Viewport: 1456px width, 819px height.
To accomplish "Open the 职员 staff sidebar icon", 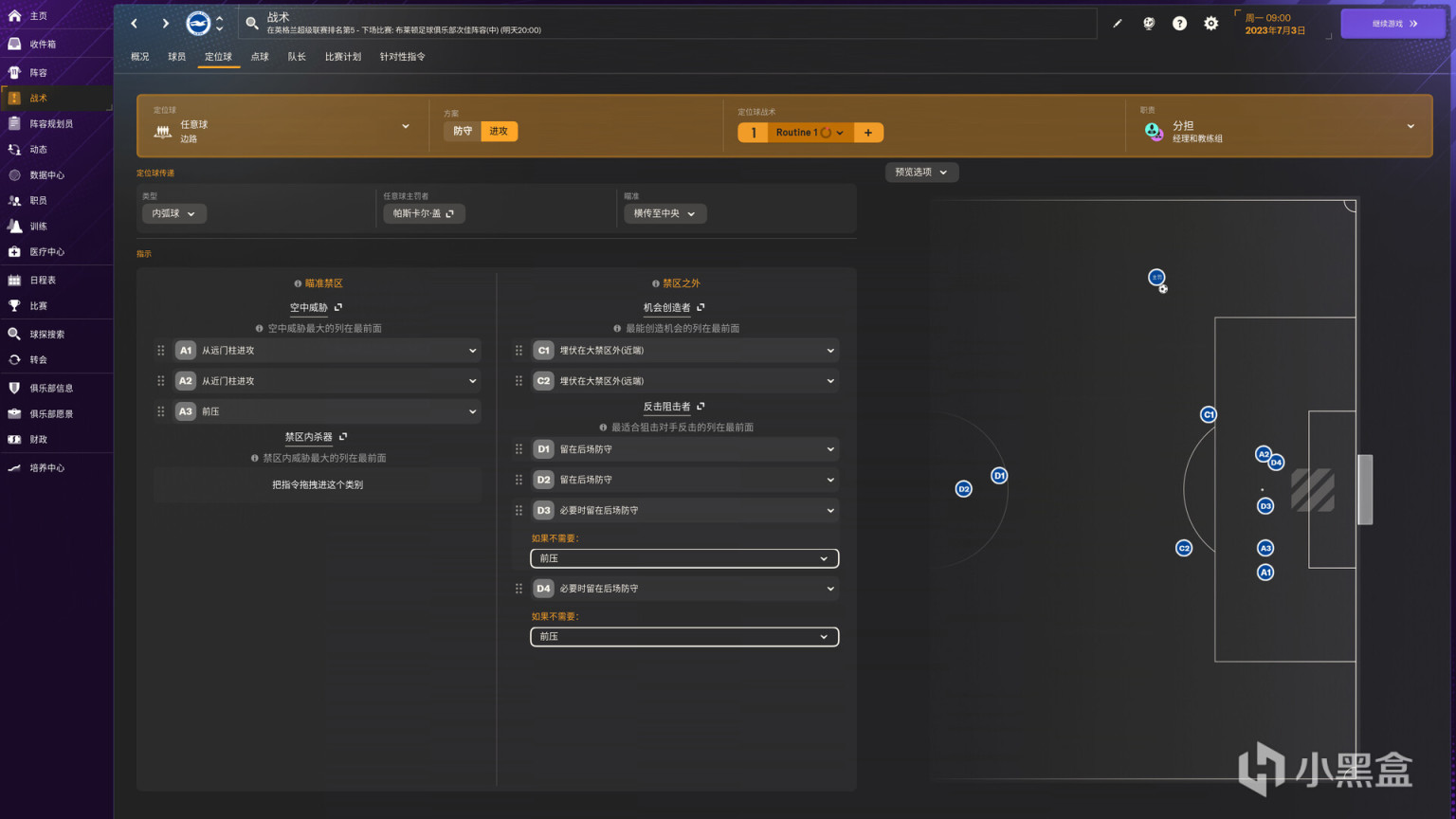I will [14, 200].
